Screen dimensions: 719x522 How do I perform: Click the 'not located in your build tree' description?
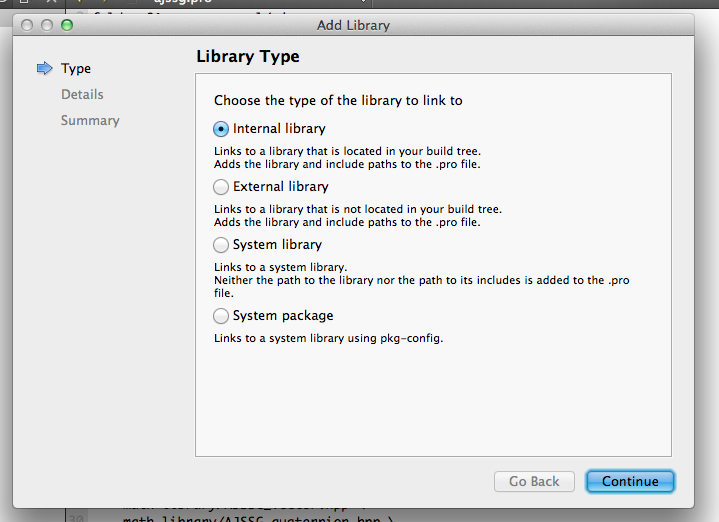pyautogui.click(x=357, y=209)
